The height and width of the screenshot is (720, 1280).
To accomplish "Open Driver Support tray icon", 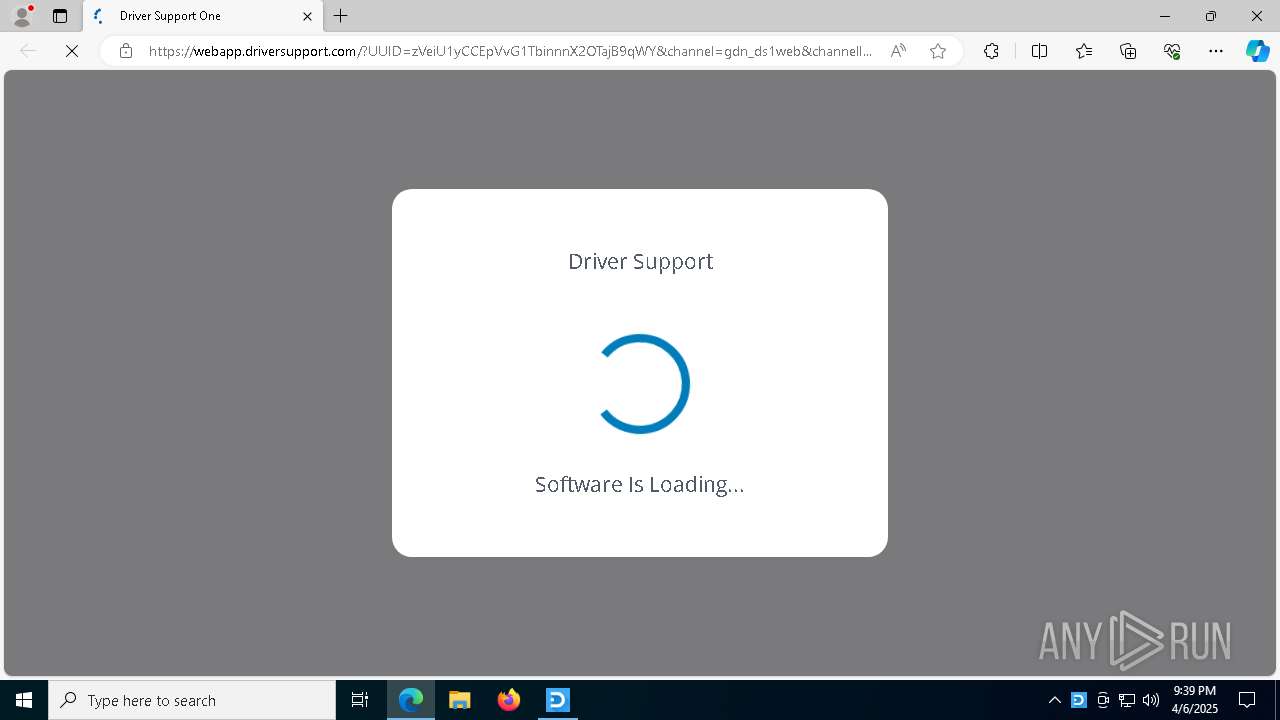I will (x=1078, y=700).
